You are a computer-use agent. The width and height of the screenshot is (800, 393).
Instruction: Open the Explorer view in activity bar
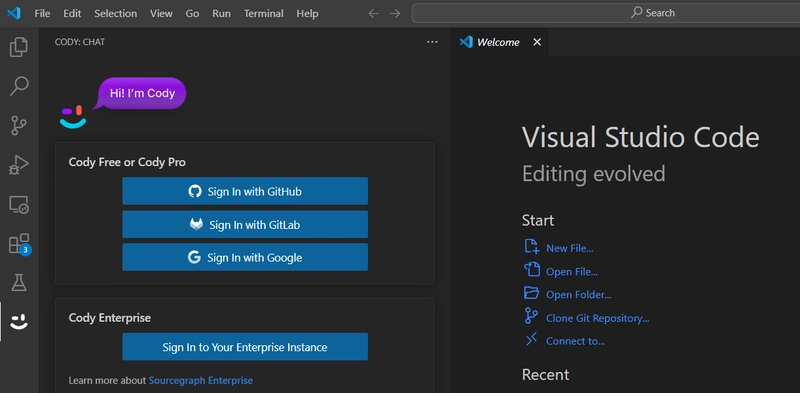coord(19,47)
